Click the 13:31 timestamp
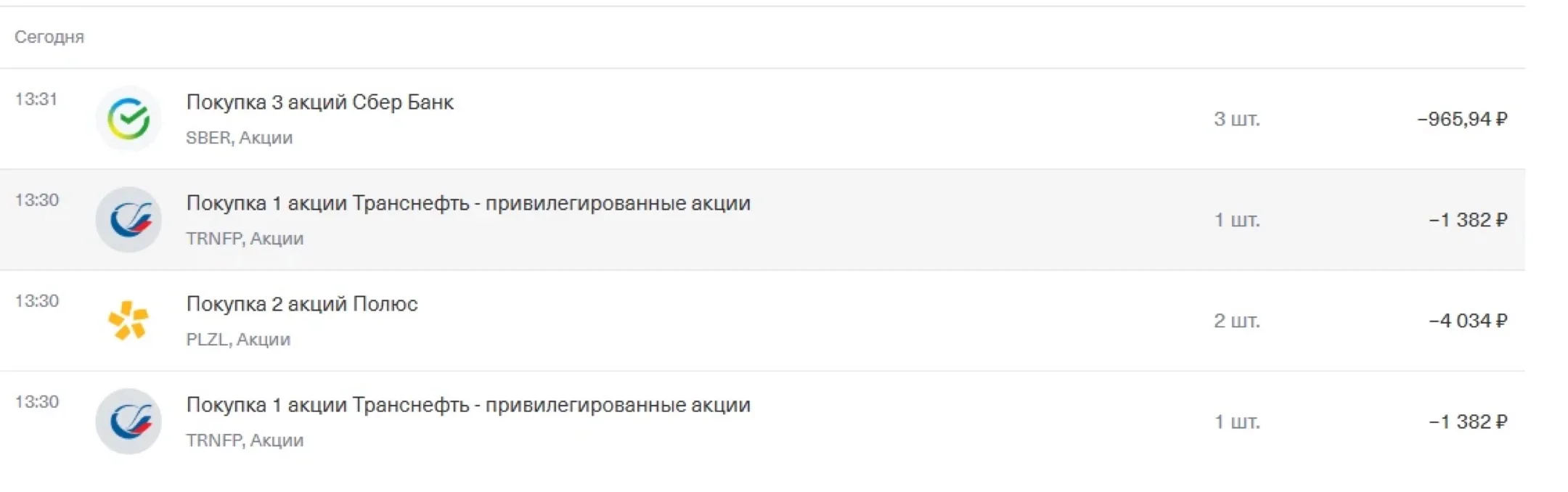Image resolution: width=1568 pixels, height=492 pixels. click(36, 99)
